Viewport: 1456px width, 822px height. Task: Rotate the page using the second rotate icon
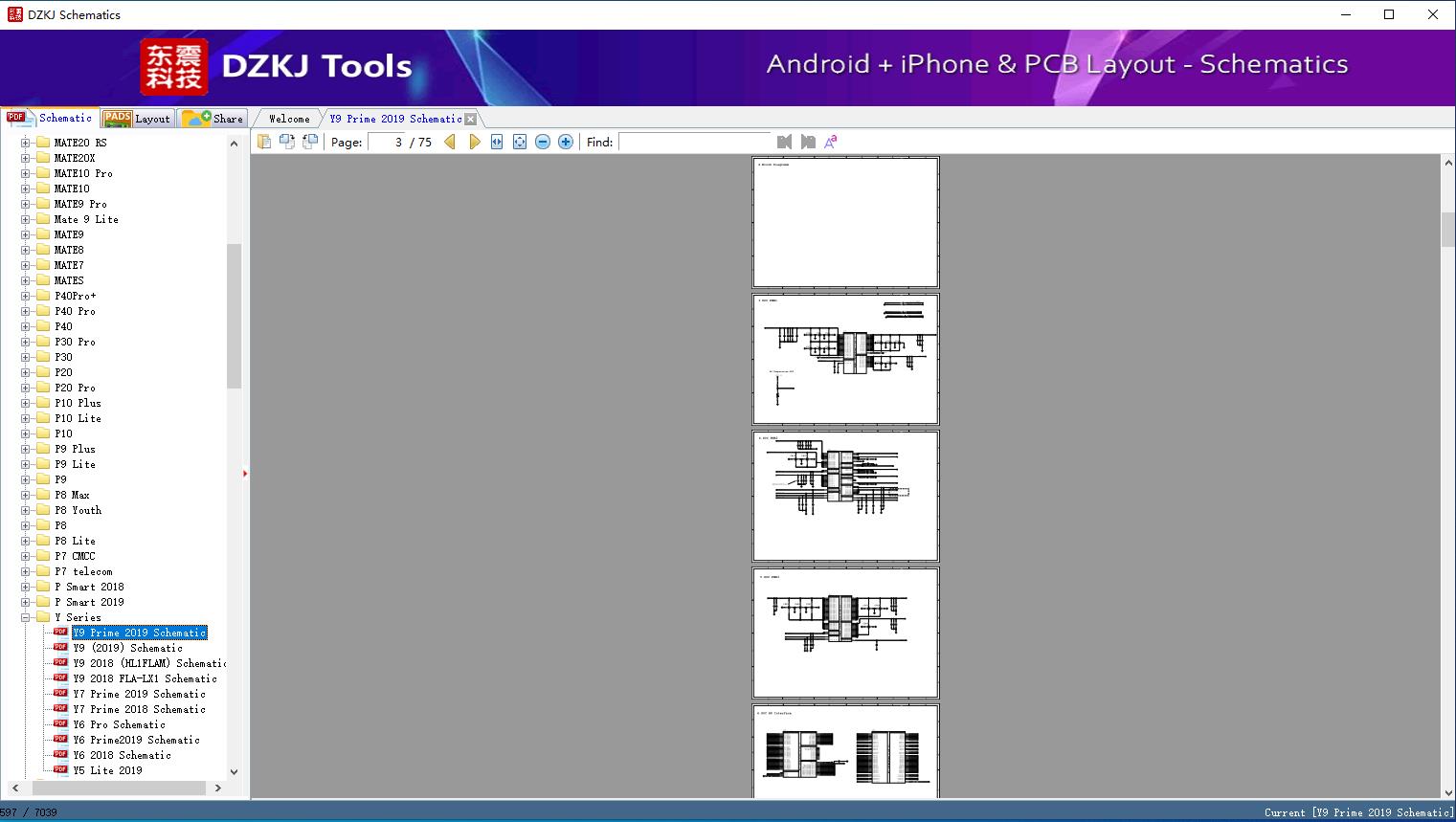coord(310,142)
